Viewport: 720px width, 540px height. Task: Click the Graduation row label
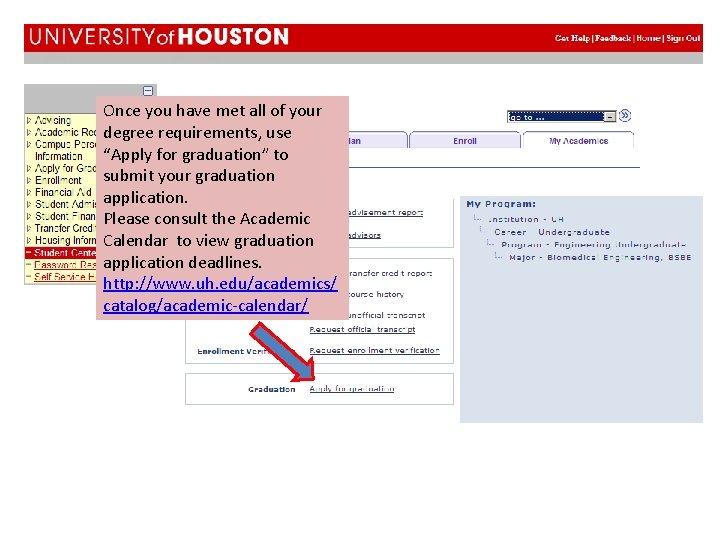click(271, 389)
